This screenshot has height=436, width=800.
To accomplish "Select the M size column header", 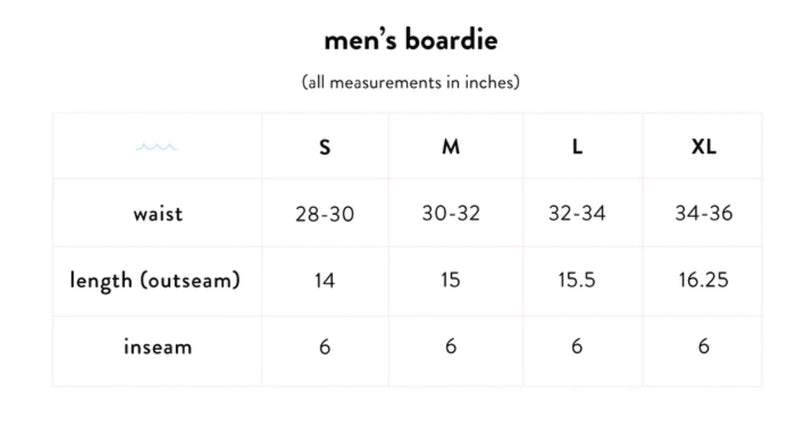I will coord(451,147).
